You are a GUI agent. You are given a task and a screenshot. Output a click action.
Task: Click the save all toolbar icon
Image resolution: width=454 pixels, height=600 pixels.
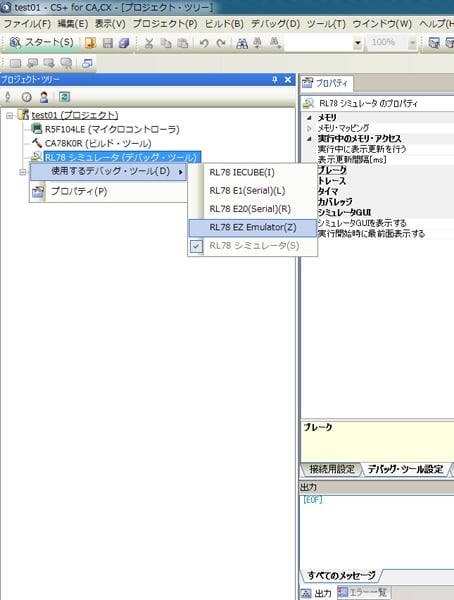124,43
